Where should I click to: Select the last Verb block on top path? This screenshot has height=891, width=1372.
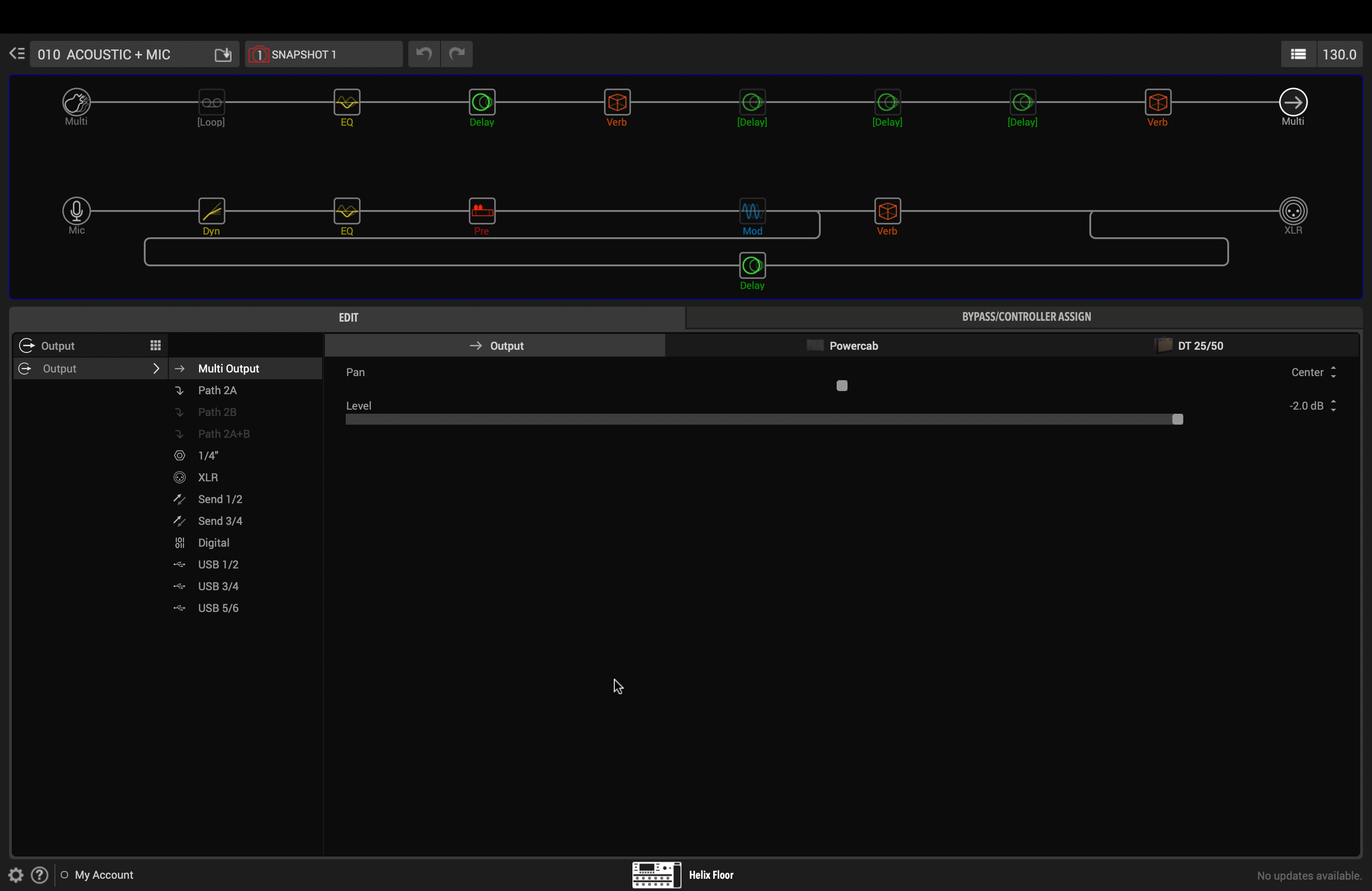[x=1158, y=103]
